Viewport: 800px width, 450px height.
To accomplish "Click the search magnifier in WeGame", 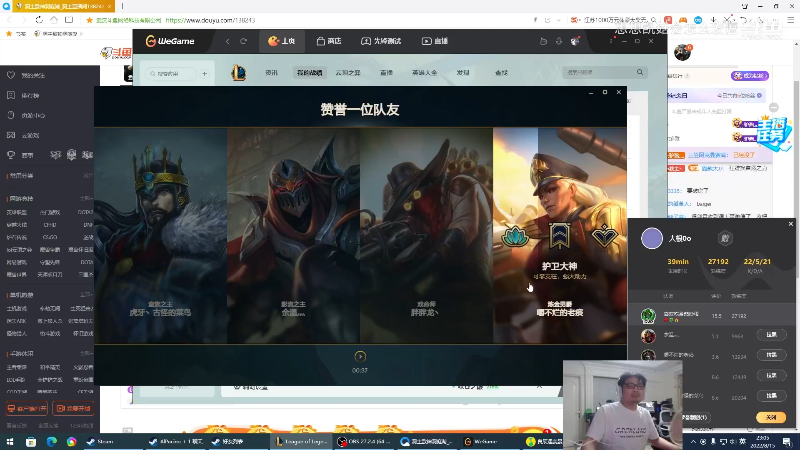I will click(x=640, y=72).
